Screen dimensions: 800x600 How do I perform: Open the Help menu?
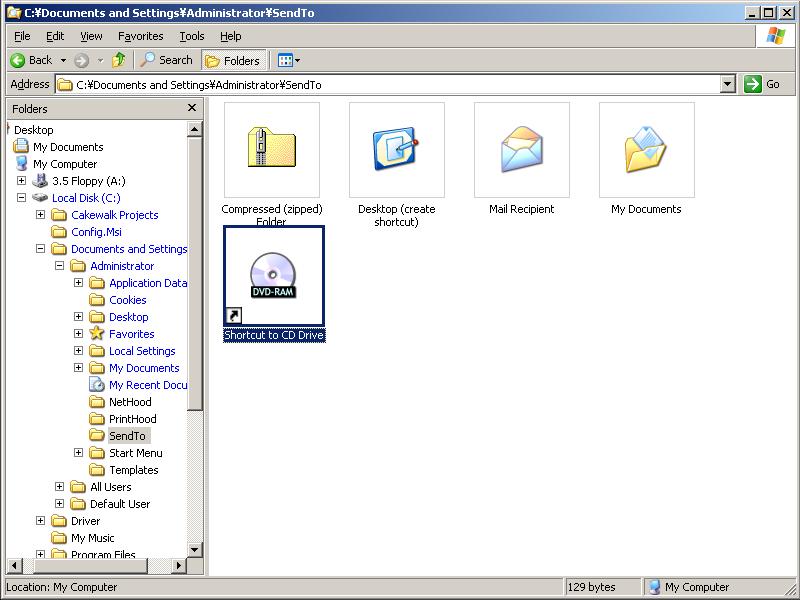231,36
